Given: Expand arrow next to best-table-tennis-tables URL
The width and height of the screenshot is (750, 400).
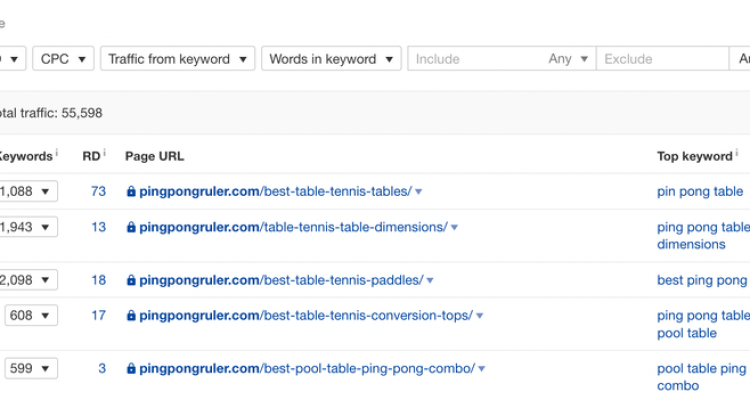Looking at the screenshot, I should pos(419,192).
